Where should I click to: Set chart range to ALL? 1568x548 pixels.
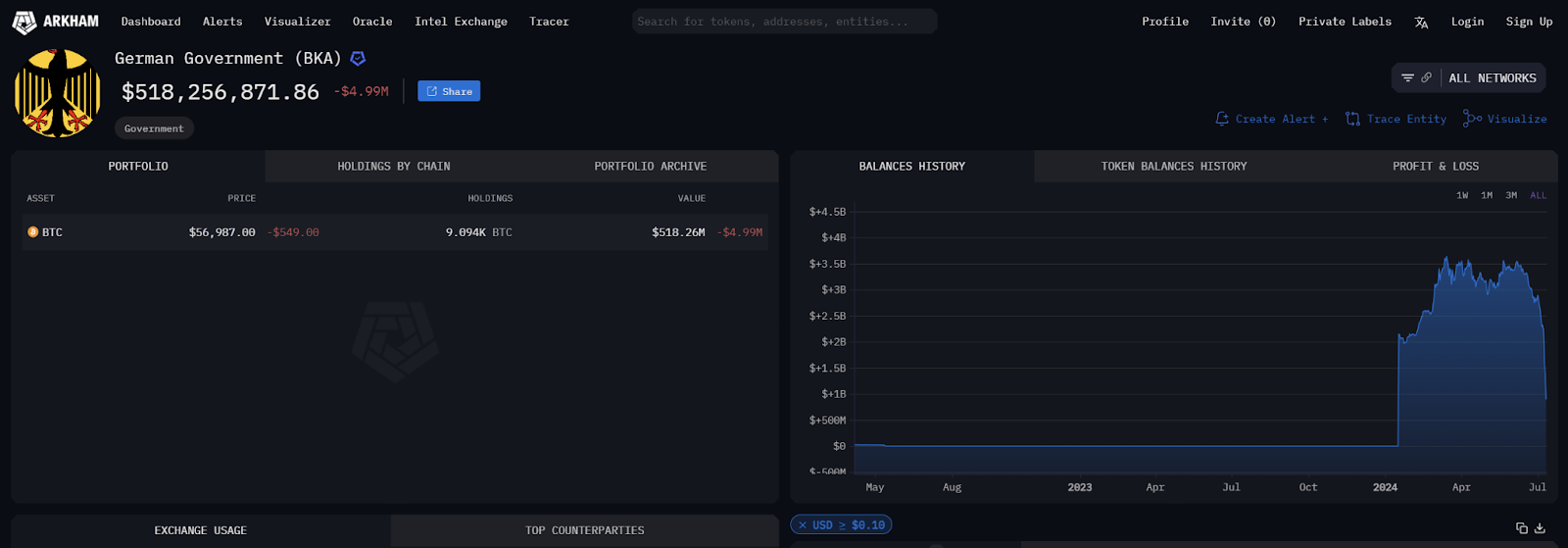click(x=1539, y=195)
